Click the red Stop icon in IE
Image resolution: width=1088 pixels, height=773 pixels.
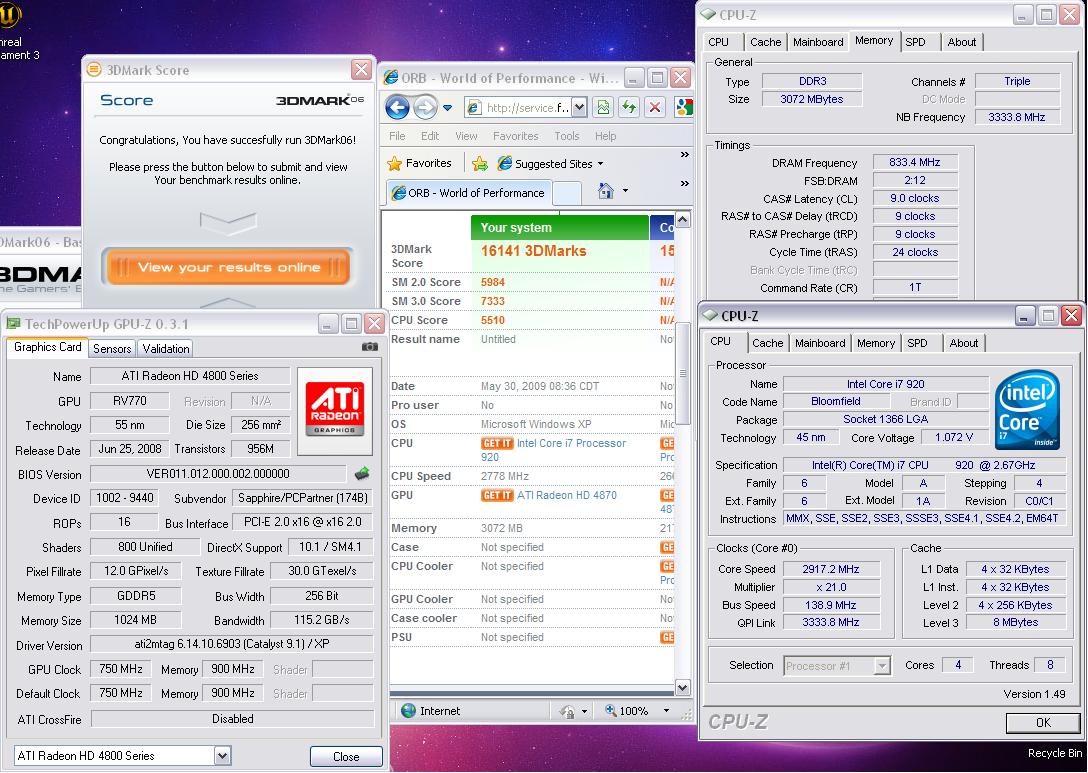click(x=654, y=107)
